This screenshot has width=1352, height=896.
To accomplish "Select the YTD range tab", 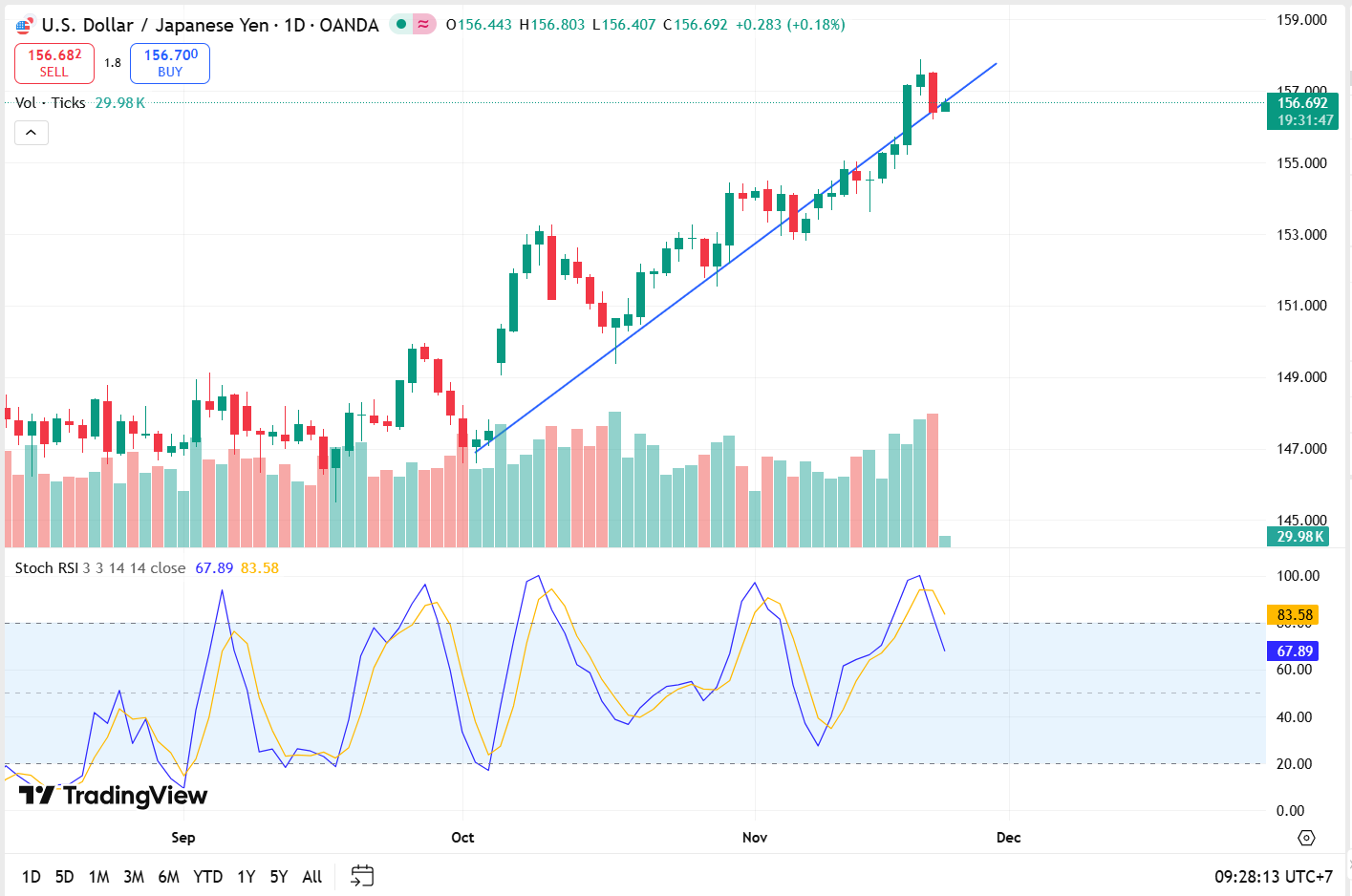I will 207,875.
